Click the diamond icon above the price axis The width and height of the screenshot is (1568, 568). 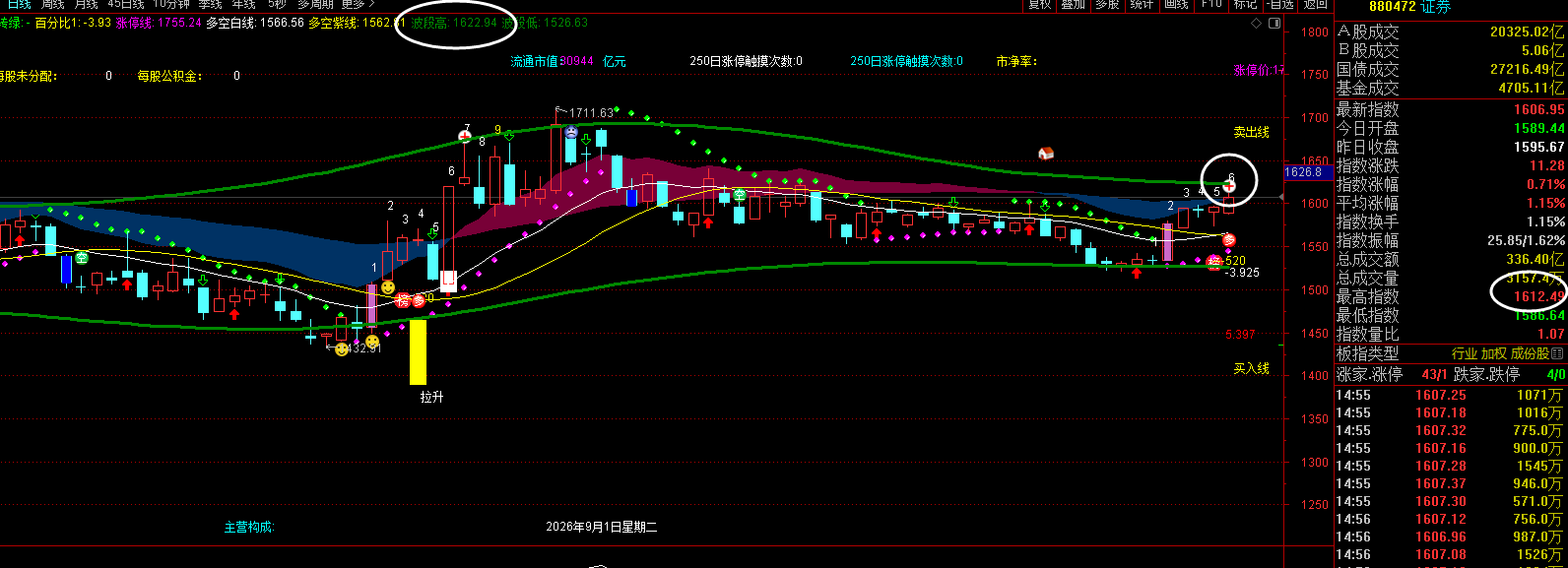pyautogui.click(x=1254, y=22)
